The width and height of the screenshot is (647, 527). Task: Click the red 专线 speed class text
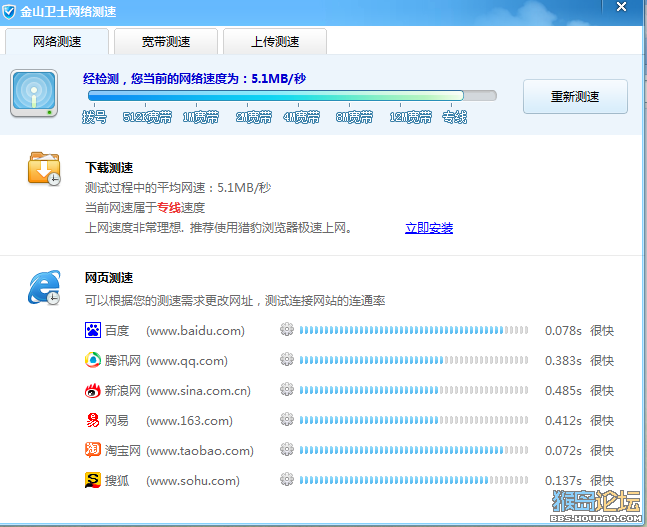(x=169, y=208)
